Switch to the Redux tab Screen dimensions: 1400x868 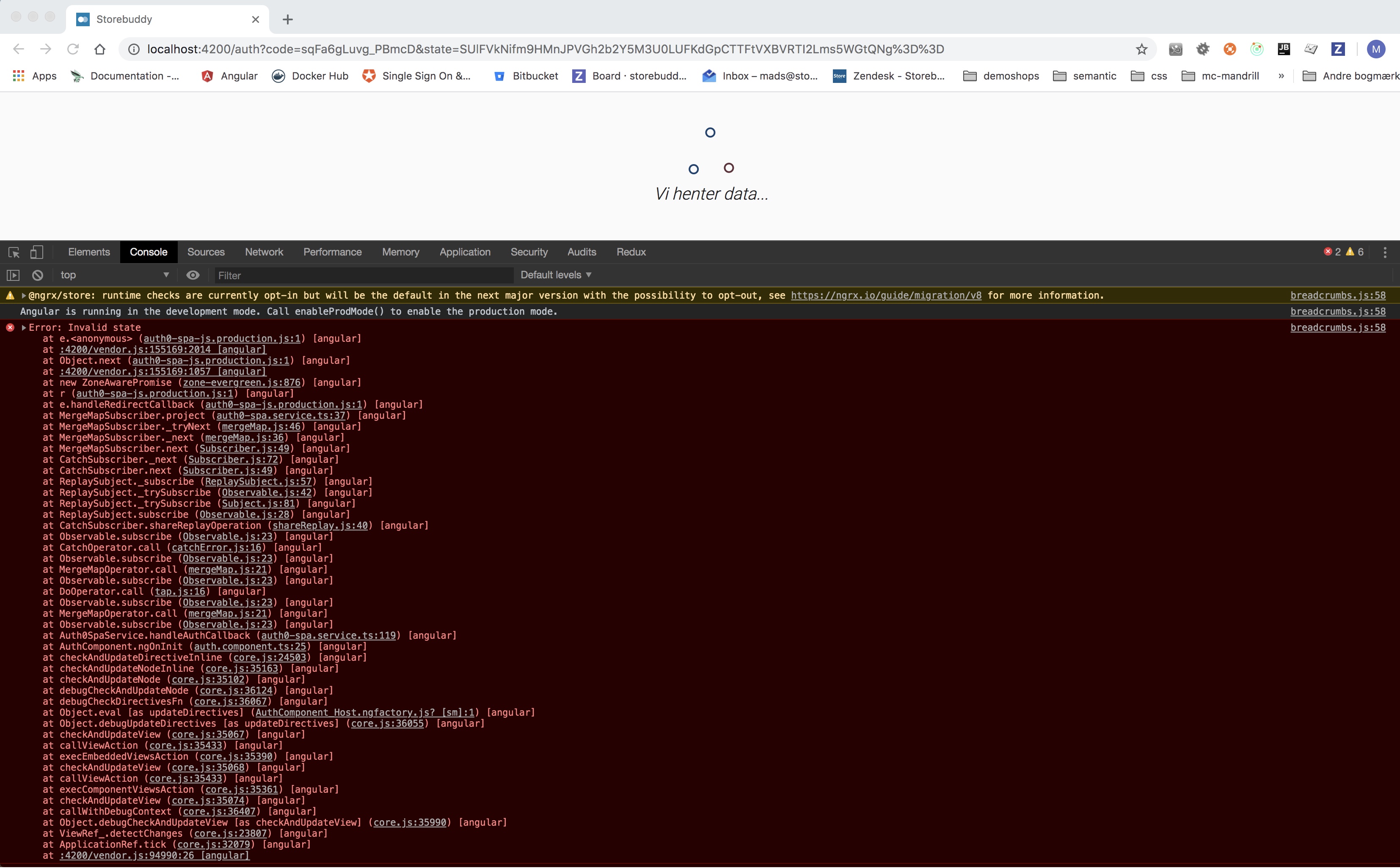click(630, 251)
